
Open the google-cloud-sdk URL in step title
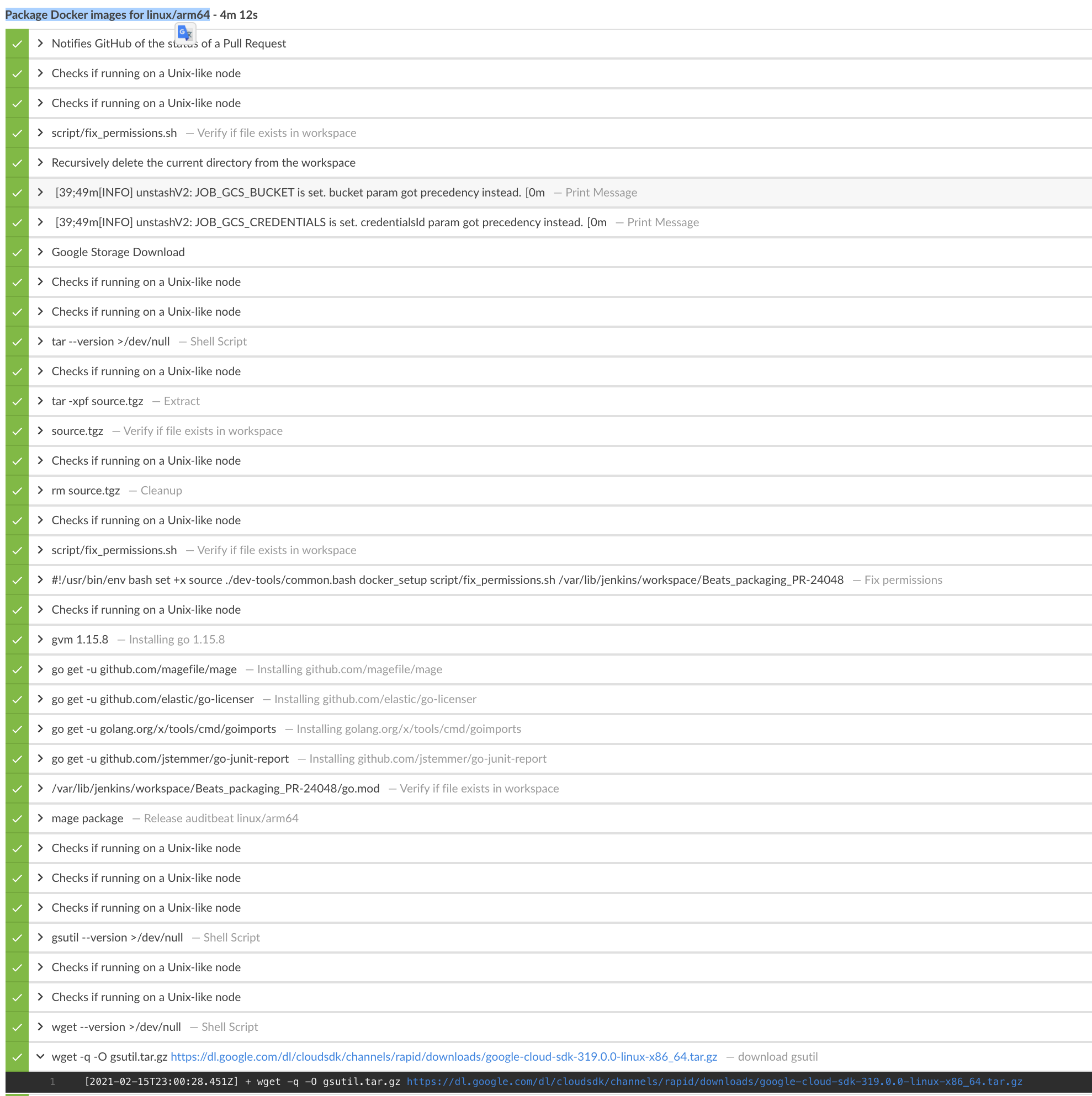point(443,1057)
